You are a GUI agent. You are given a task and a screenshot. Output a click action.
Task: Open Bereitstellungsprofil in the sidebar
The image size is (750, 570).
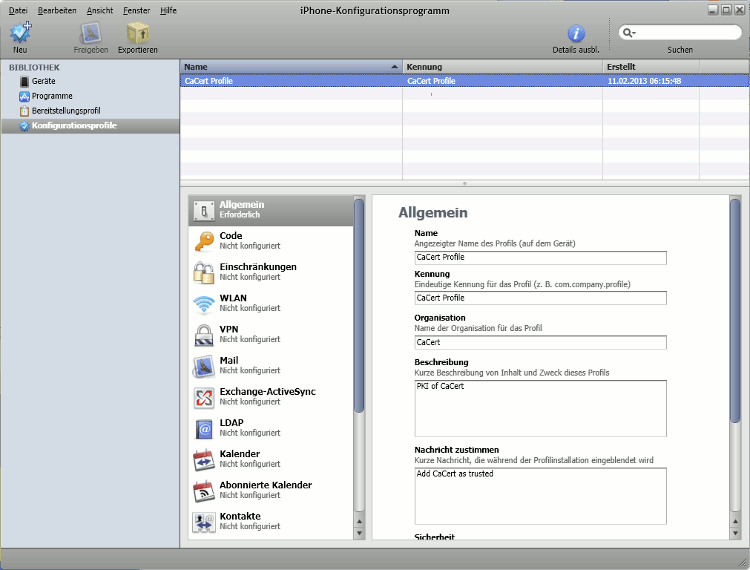click(65, 111)
